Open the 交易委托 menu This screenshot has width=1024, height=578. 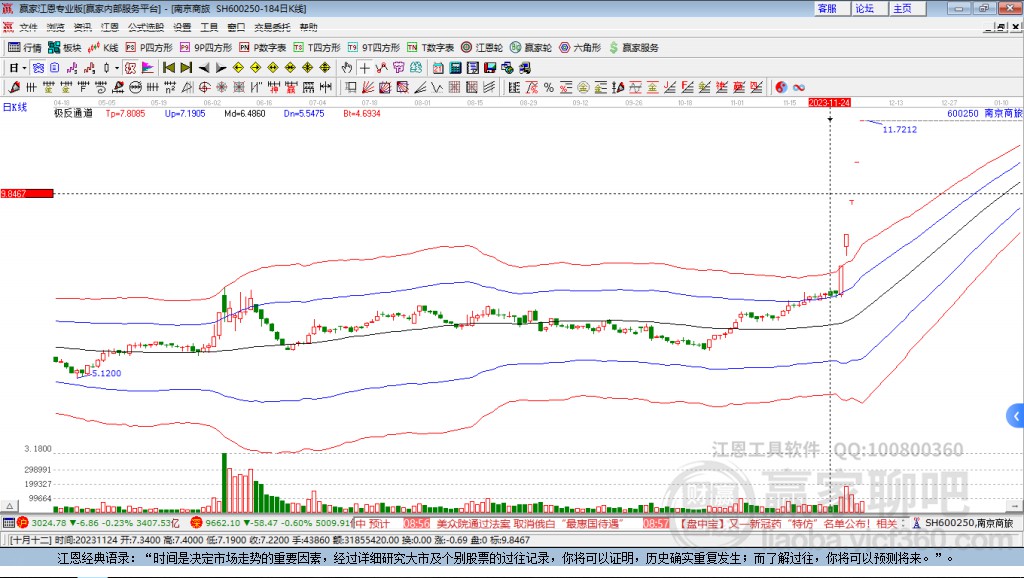pyautogui.click(x=272, y=27)
